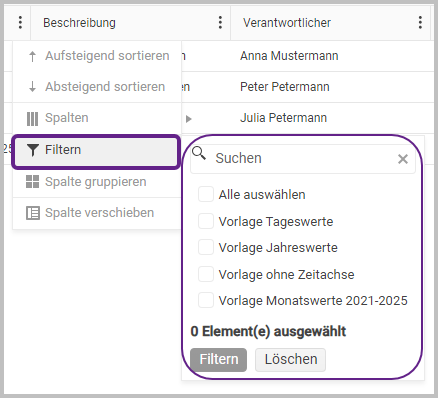Expand the submenu arrow beside Spalten
This screenshot has height=398, width=438.
click(189, 119)
